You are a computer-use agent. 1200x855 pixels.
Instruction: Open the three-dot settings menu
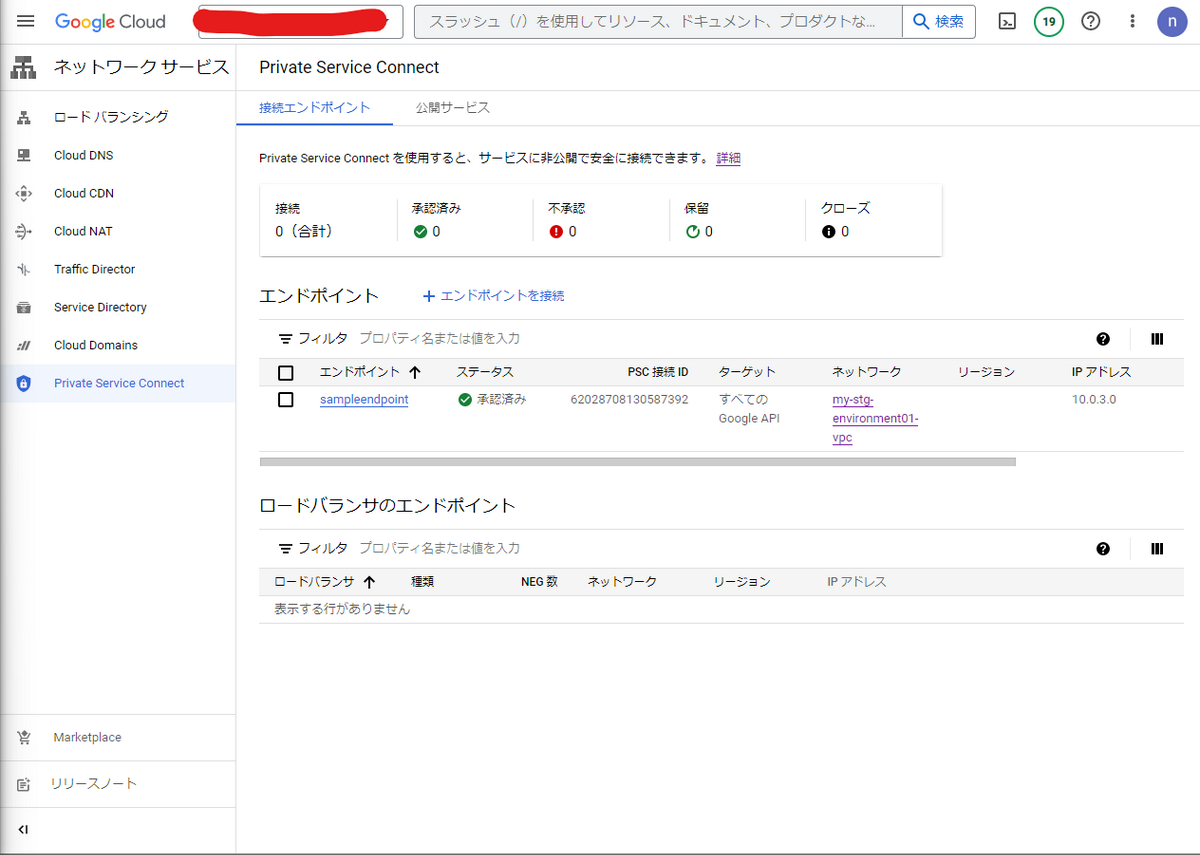coord(1132,21)
